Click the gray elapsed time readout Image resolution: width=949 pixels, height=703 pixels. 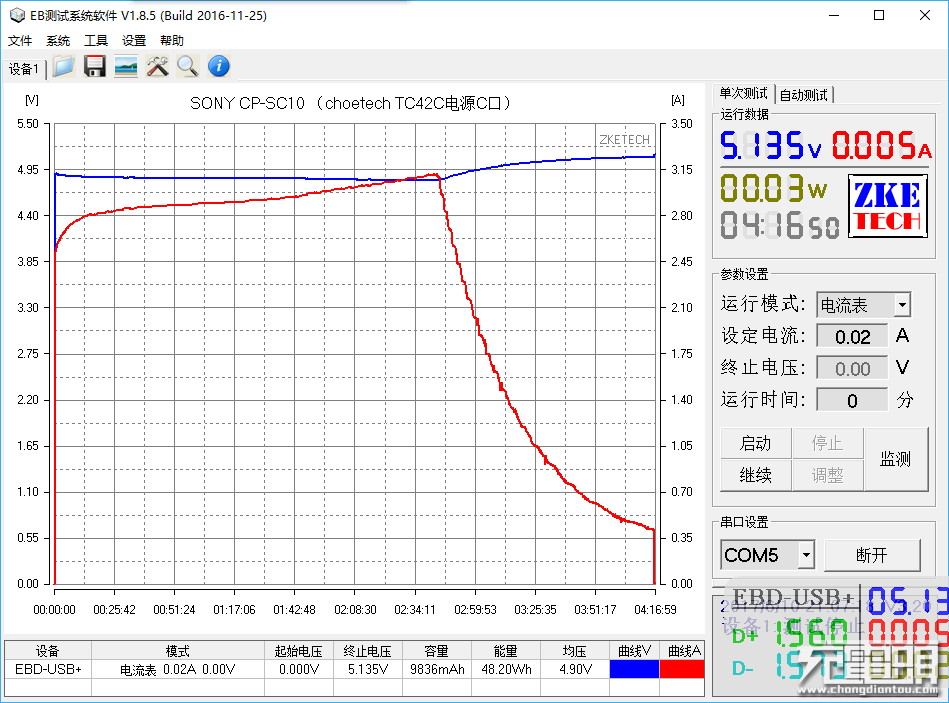(x=780, y=225)
